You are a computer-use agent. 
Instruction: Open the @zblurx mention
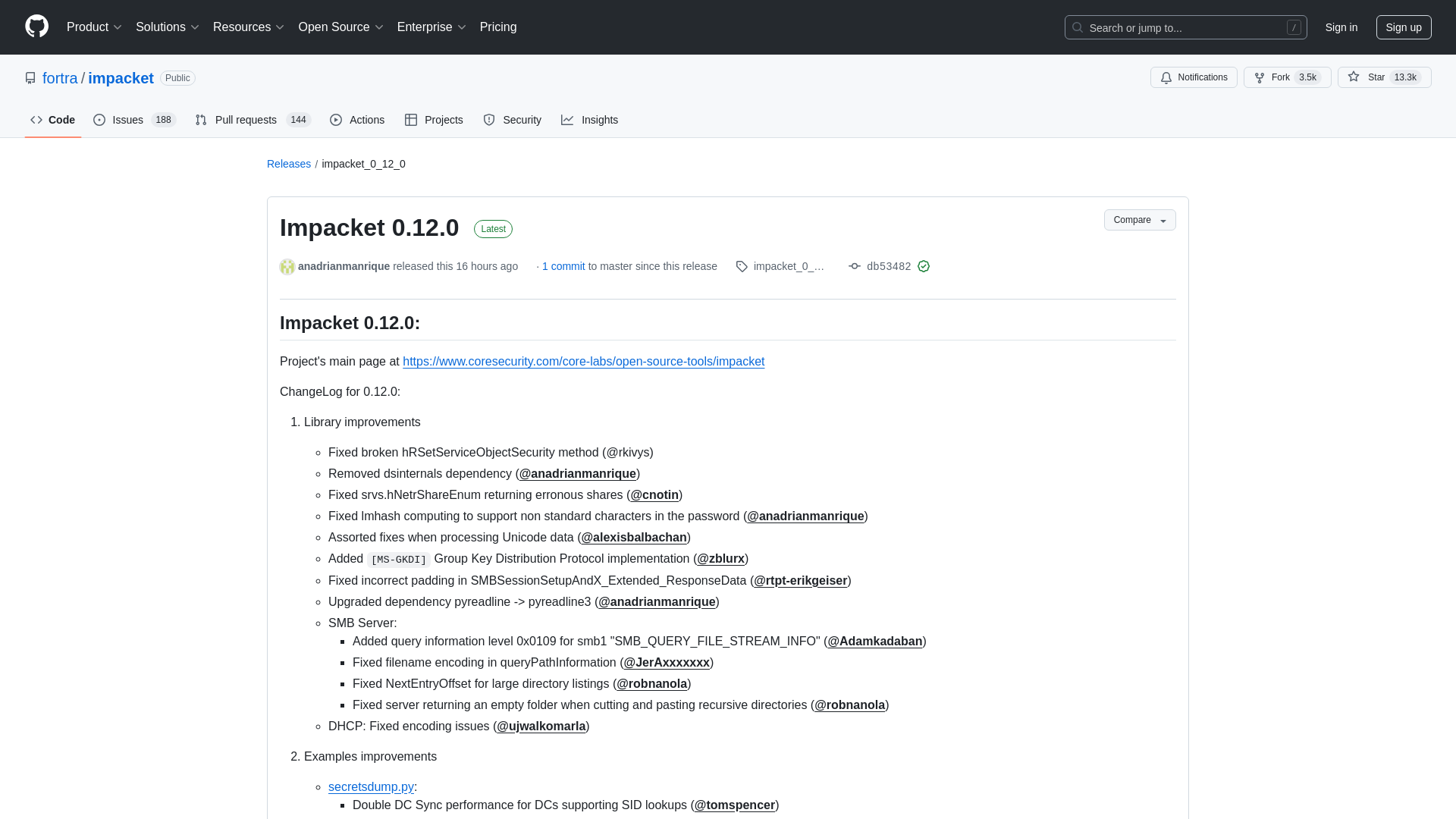720,559
